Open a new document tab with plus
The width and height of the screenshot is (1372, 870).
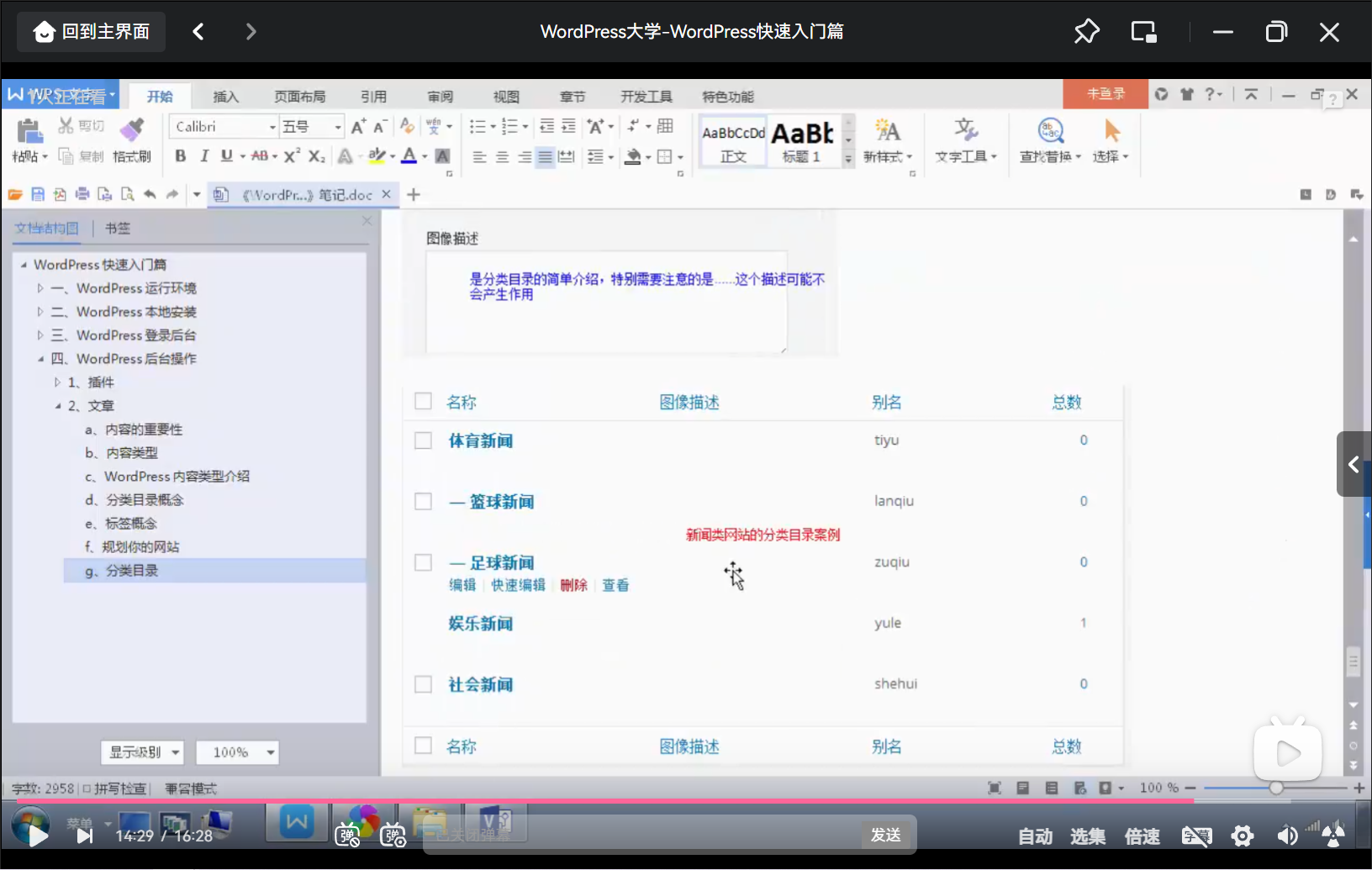click(414, 195)
